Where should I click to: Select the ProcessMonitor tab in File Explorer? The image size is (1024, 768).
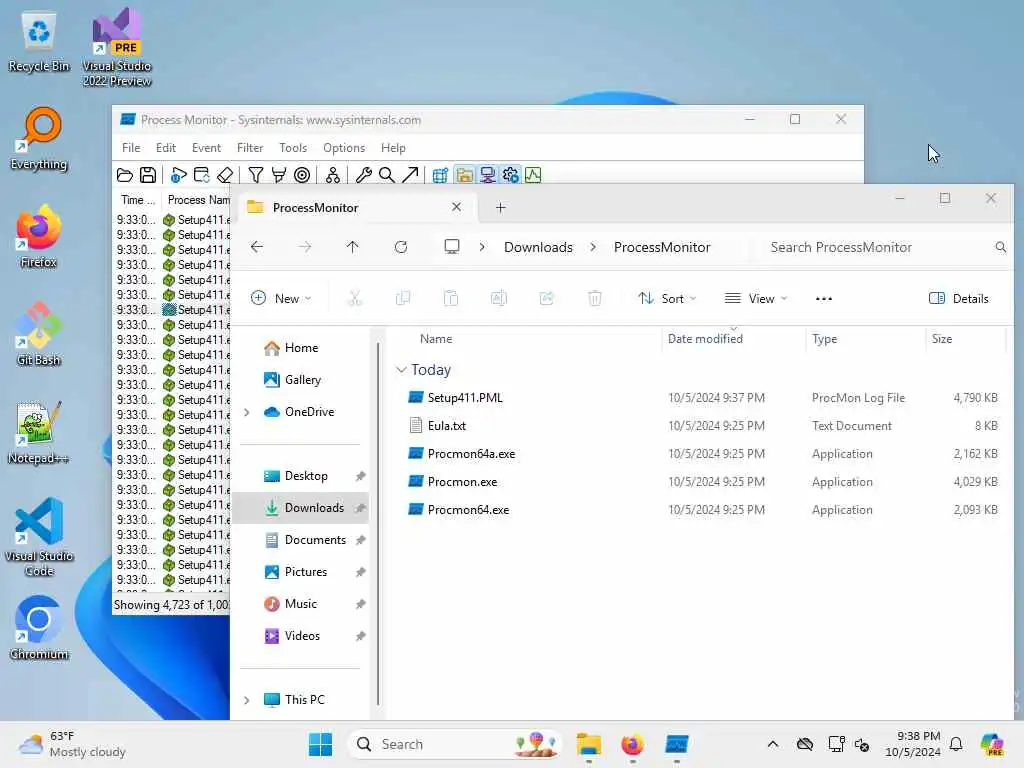[356, 208]
